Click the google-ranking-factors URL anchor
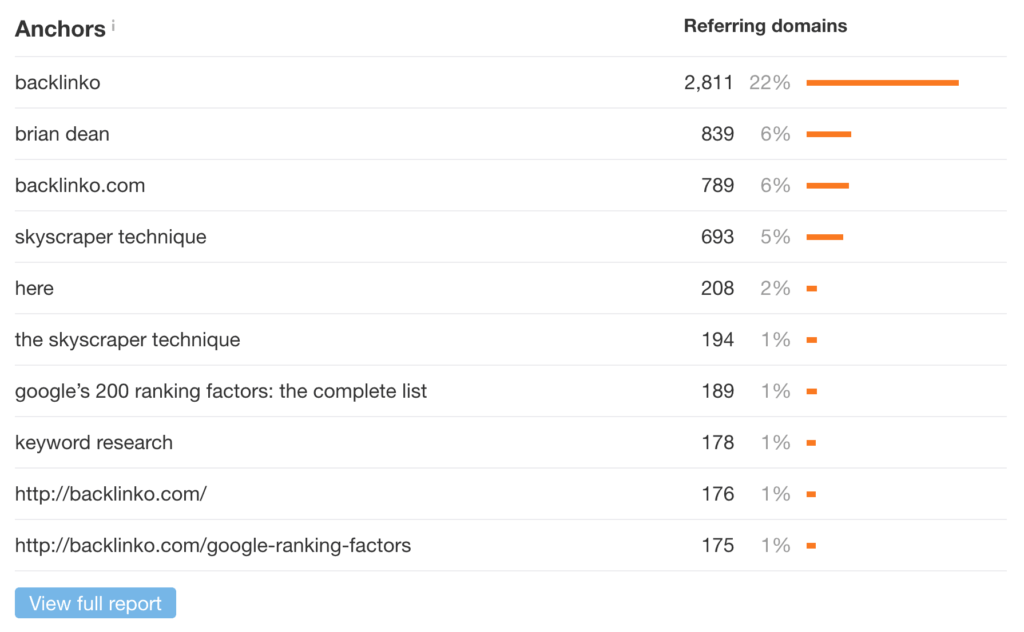This screenshot has height=632, width=1024. (213, 545)
